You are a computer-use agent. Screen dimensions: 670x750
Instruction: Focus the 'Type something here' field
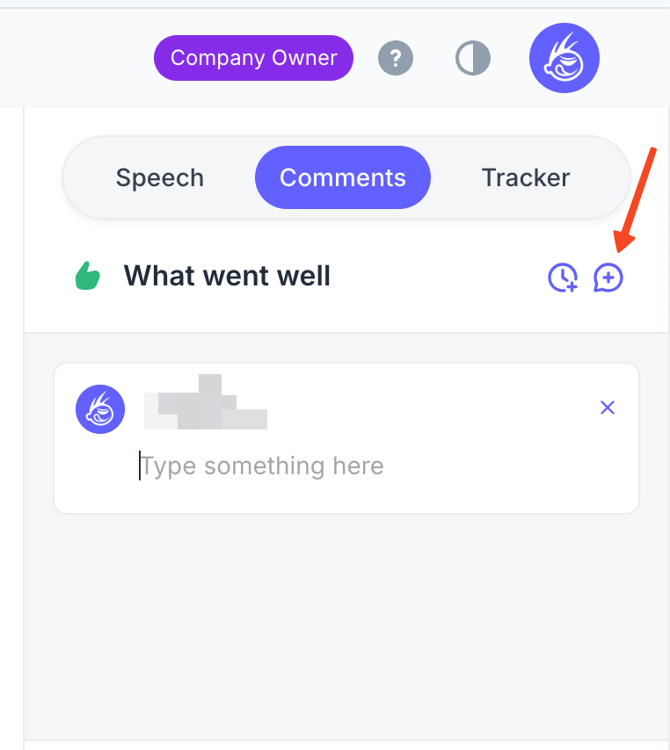262,466
